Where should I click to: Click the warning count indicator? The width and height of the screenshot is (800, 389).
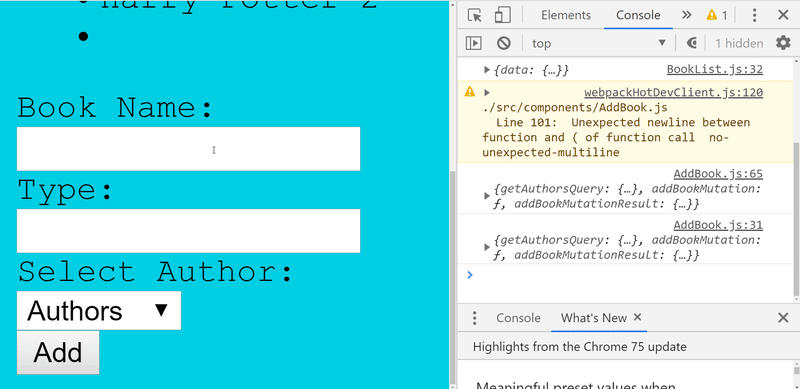click(x=717, y=15)
